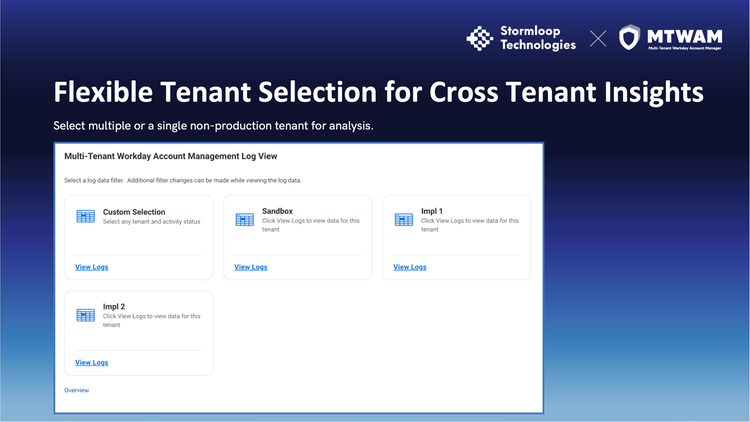Click the Impl 2 tenant table icon
The image size is (750, 422).
pos(86,315)
